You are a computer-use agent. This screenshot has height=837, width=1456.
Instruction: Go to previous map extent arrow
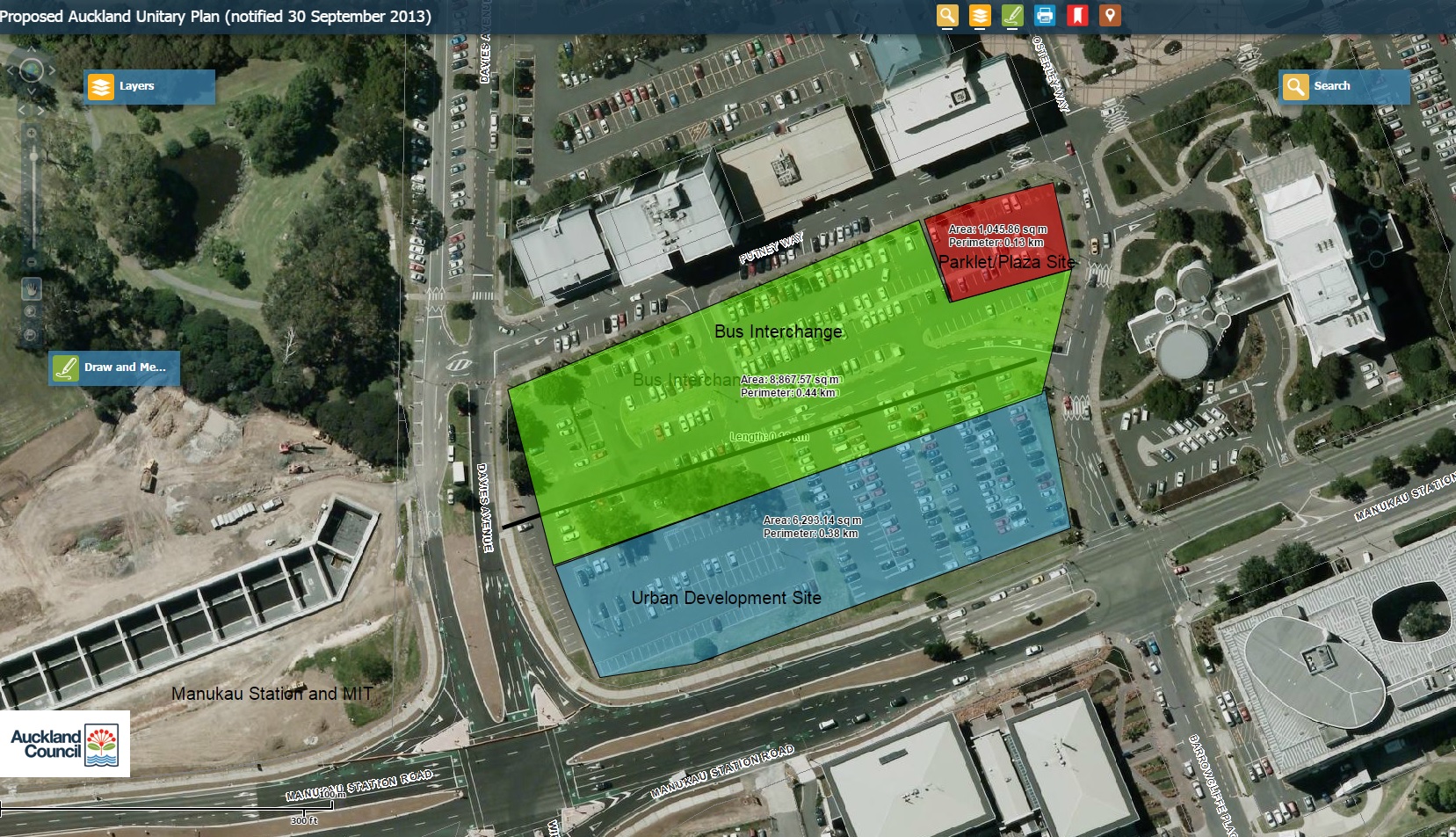(x=23, y=110)
